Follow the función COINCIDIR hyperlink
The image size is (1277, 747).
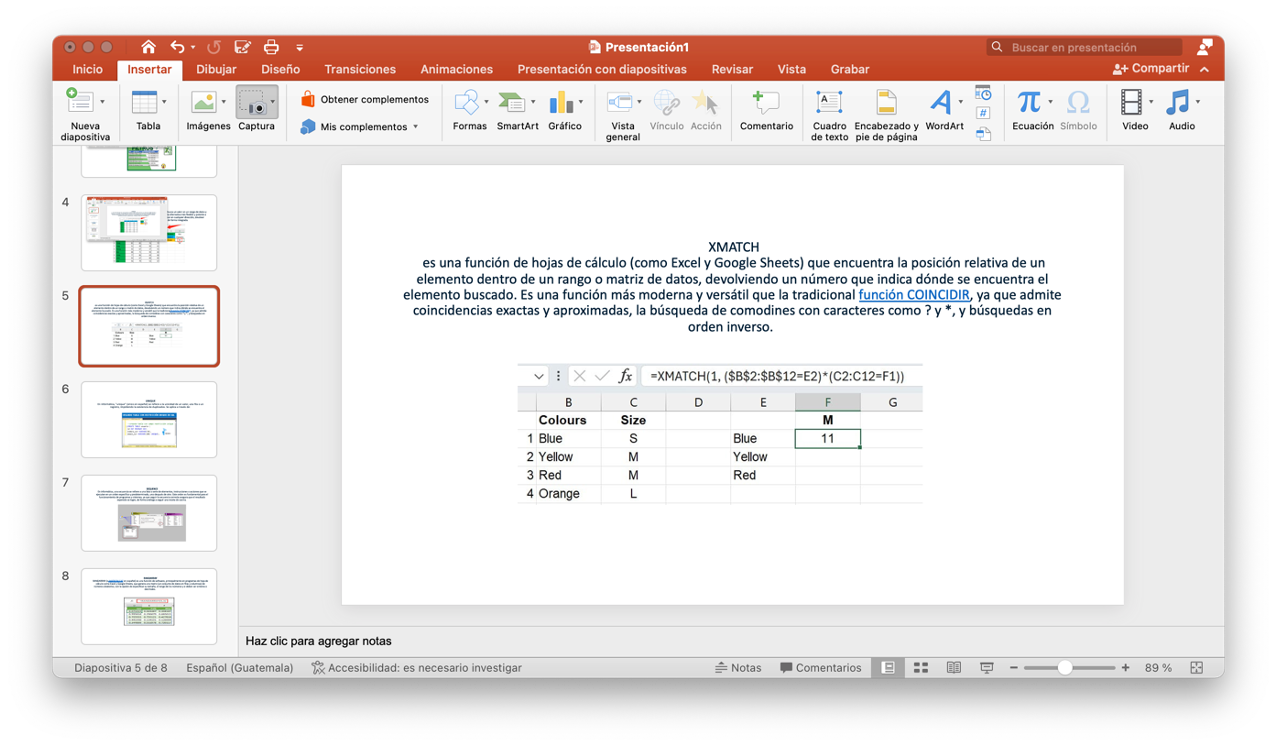(x=914, y=295)
